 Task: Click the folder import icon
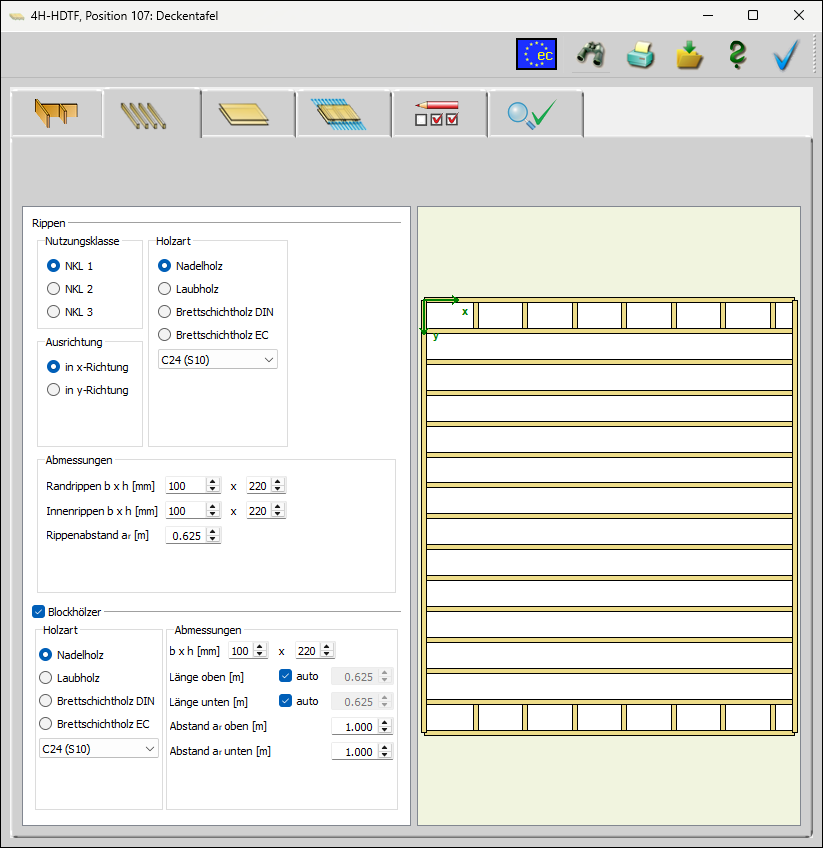[x=689, y=54]
